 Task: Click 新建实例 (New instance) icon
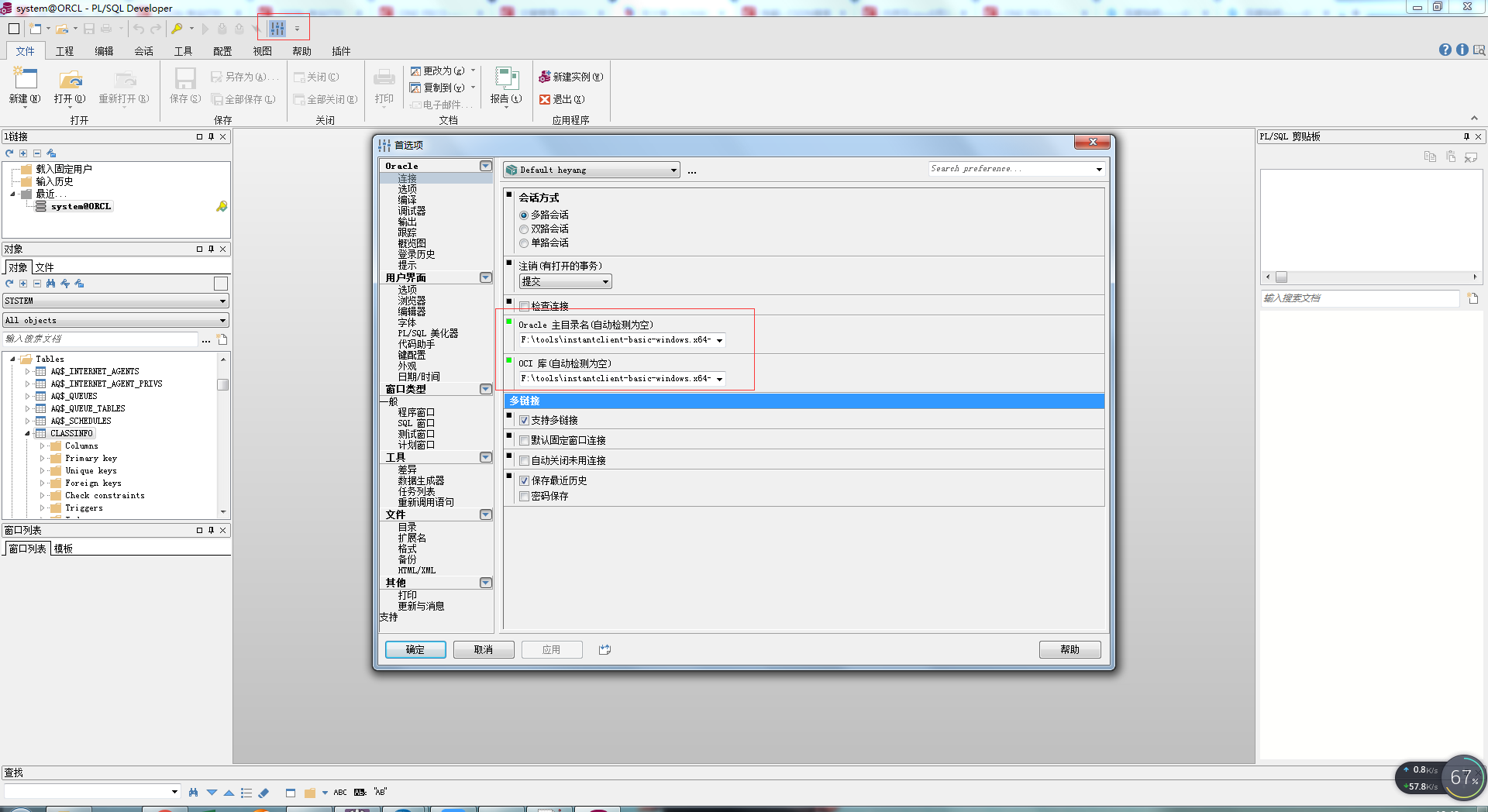(x=545, y=77)
